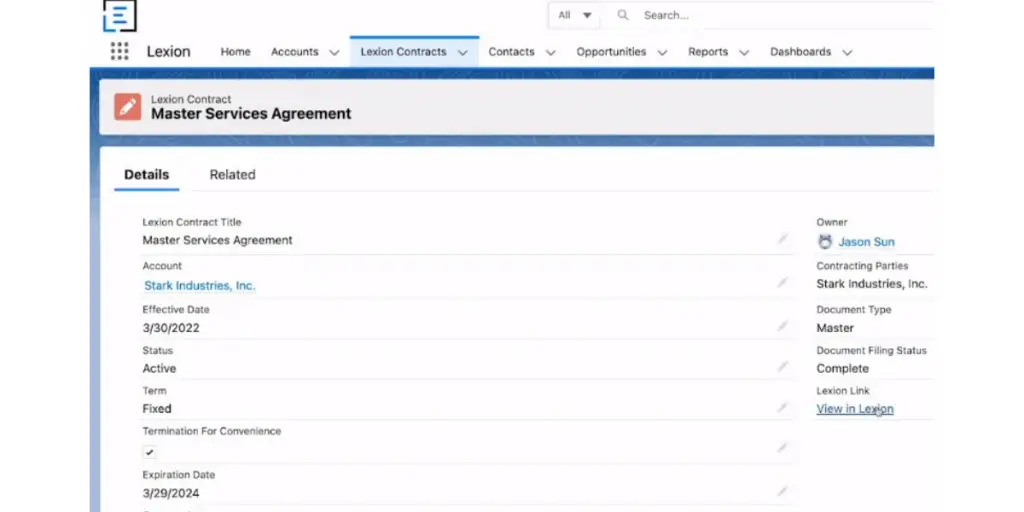Select the Lexion Contracts tab

(404, 52)
